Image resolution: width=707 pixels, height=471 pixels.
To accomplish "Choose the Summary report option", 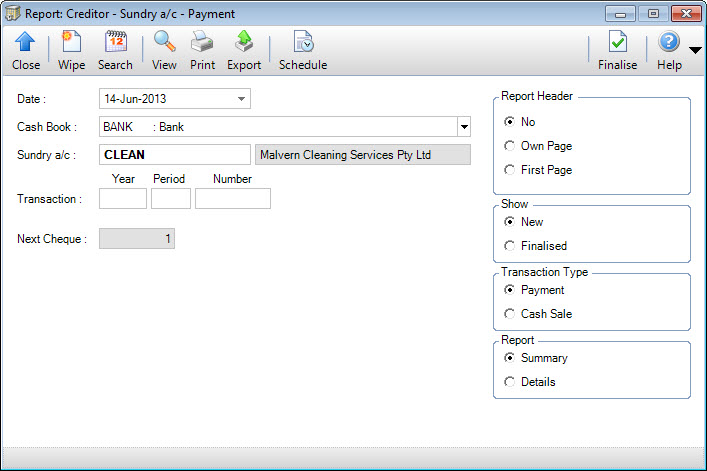I will (509, 358).
